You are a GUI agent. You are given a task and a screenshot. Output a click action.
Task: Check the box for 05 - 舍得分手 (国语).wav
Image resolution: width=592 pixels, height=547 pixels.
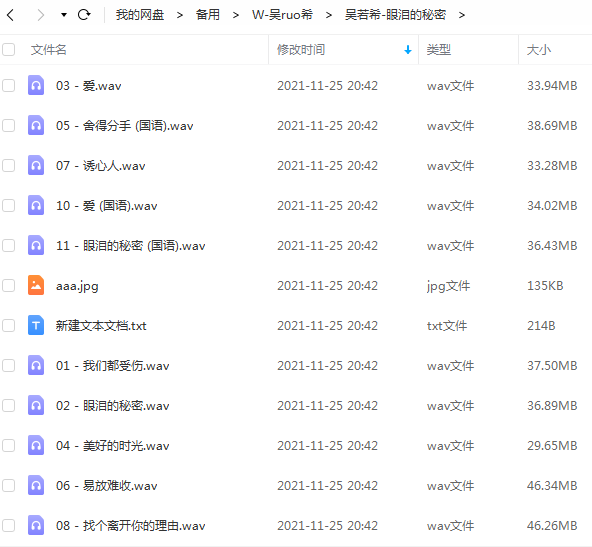point(9,125)
